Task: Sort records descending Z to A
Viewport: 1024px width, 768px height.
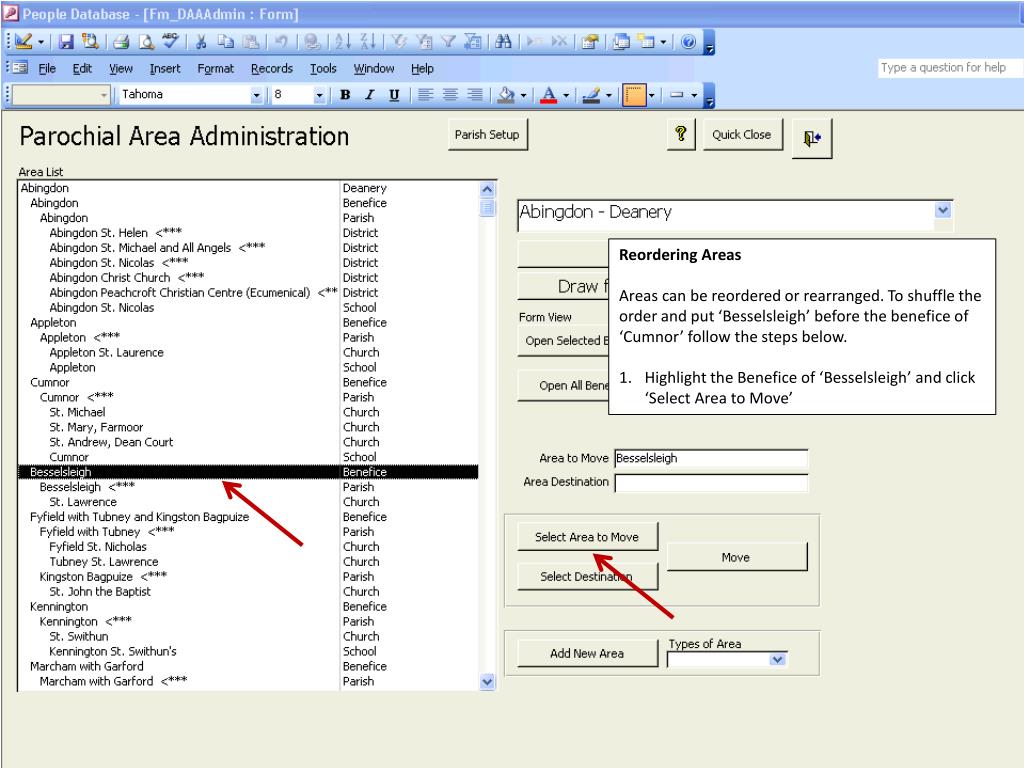Action: click(x=368, y=42)
